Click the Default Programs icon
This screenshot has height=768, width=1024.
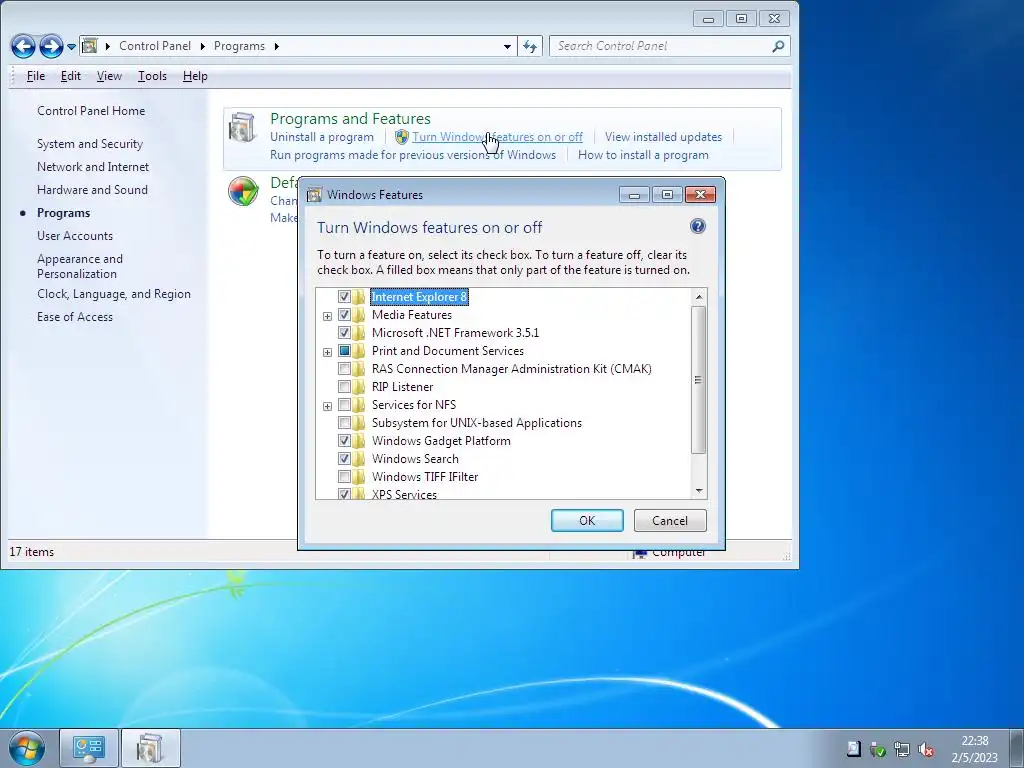243,192
